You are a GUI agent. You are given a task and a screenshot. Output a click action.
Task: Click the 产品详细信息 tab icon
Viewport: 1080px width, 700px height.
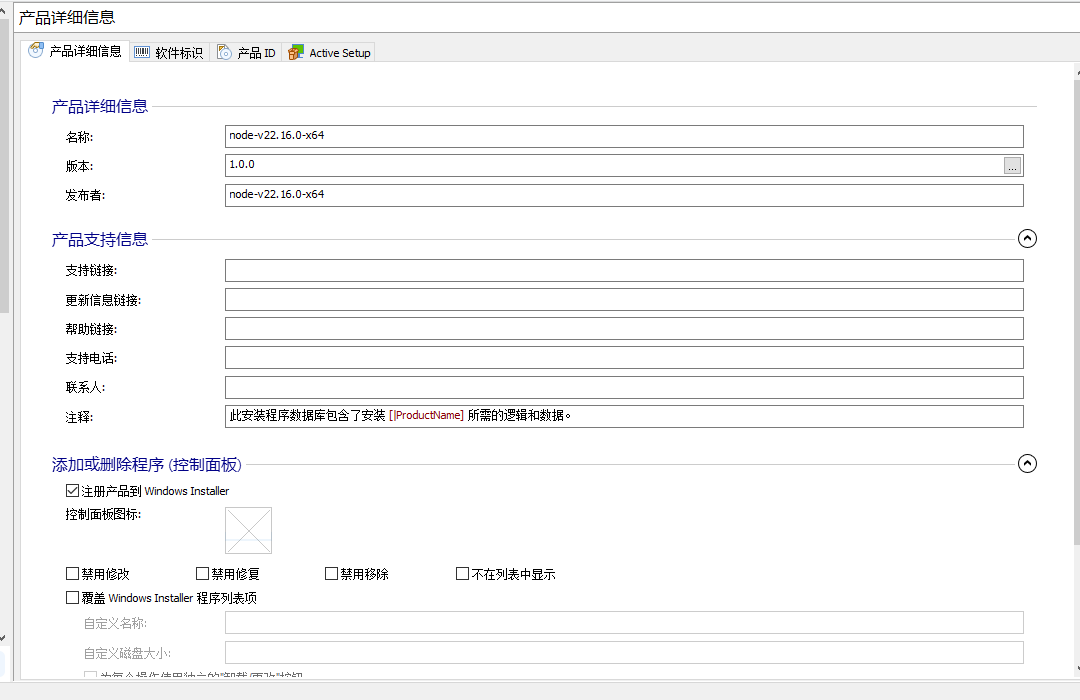pyautogui.click(x=36, y=50)
